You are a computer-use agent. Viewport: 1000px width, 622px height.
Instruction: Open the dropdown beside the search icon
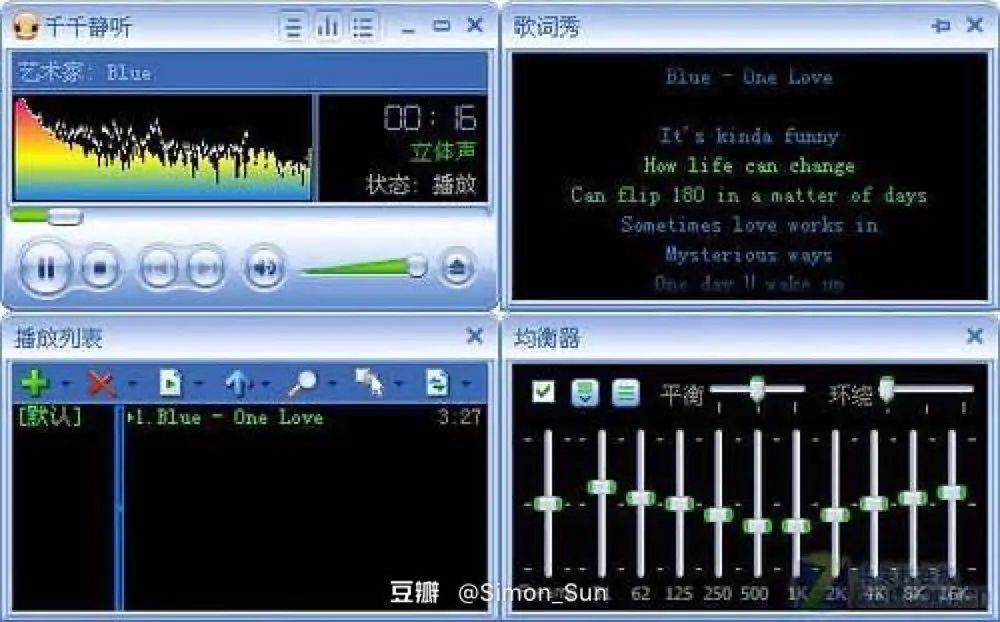[332, 382]
